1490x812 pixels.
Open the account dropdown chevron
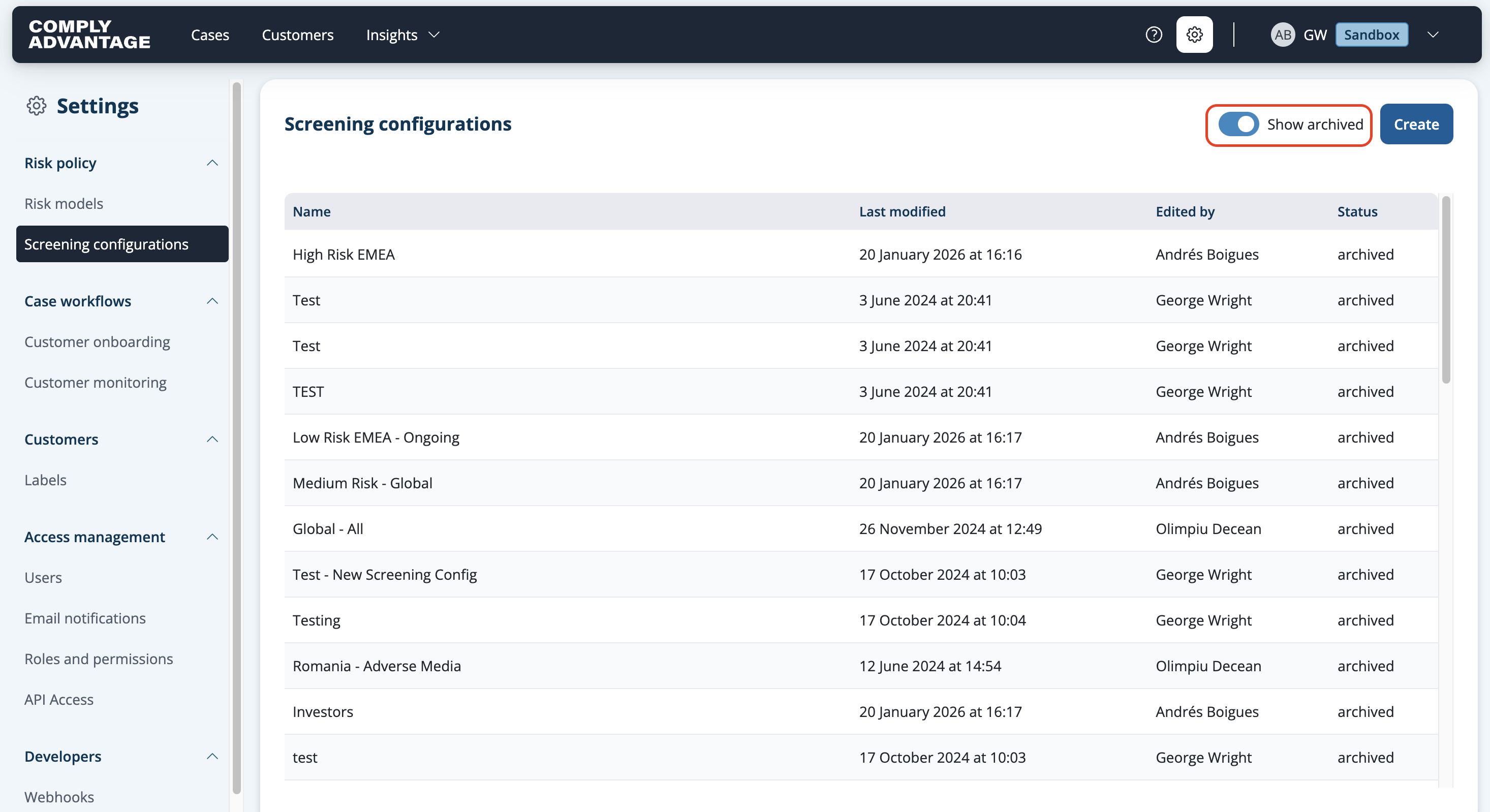coord(1433,35)
